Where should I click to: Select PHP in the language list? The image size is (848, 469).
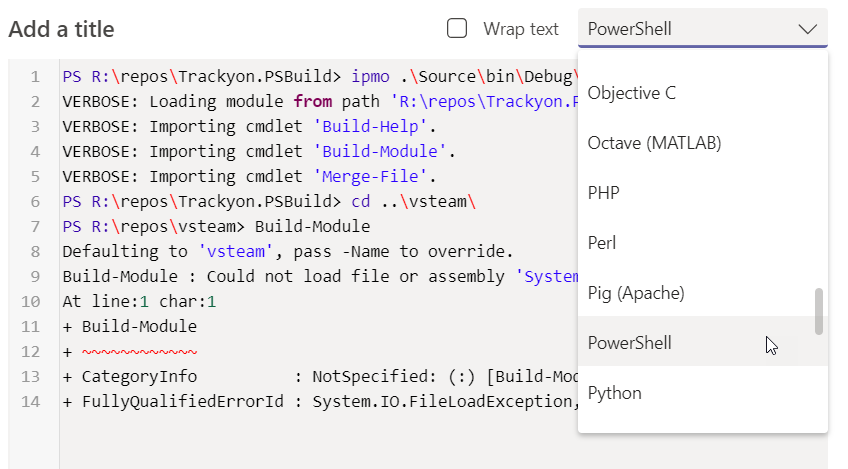[703, 193]
